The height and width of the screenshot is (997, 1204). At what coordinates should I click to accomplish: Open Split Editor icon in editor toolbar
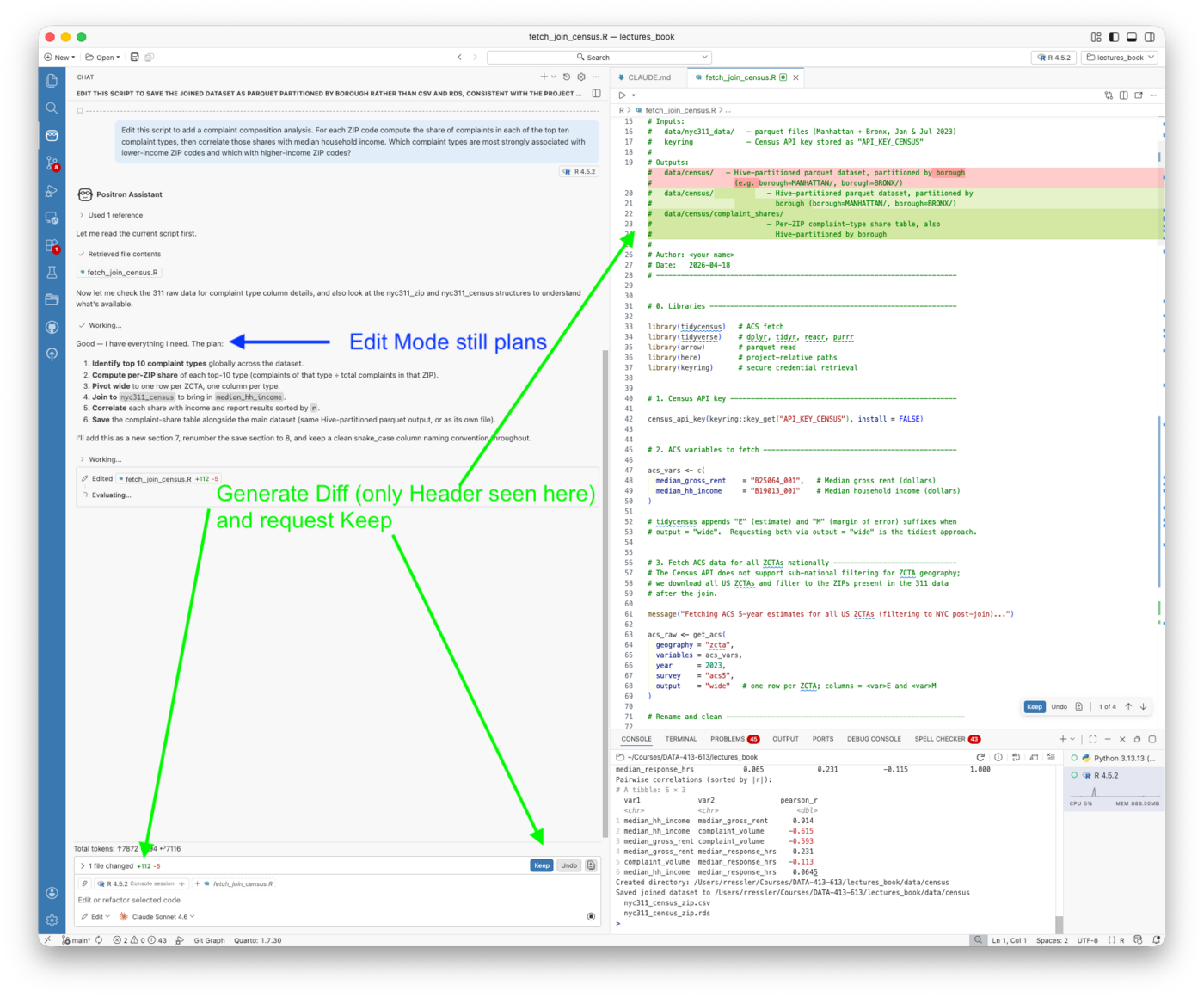point(1126,95)
